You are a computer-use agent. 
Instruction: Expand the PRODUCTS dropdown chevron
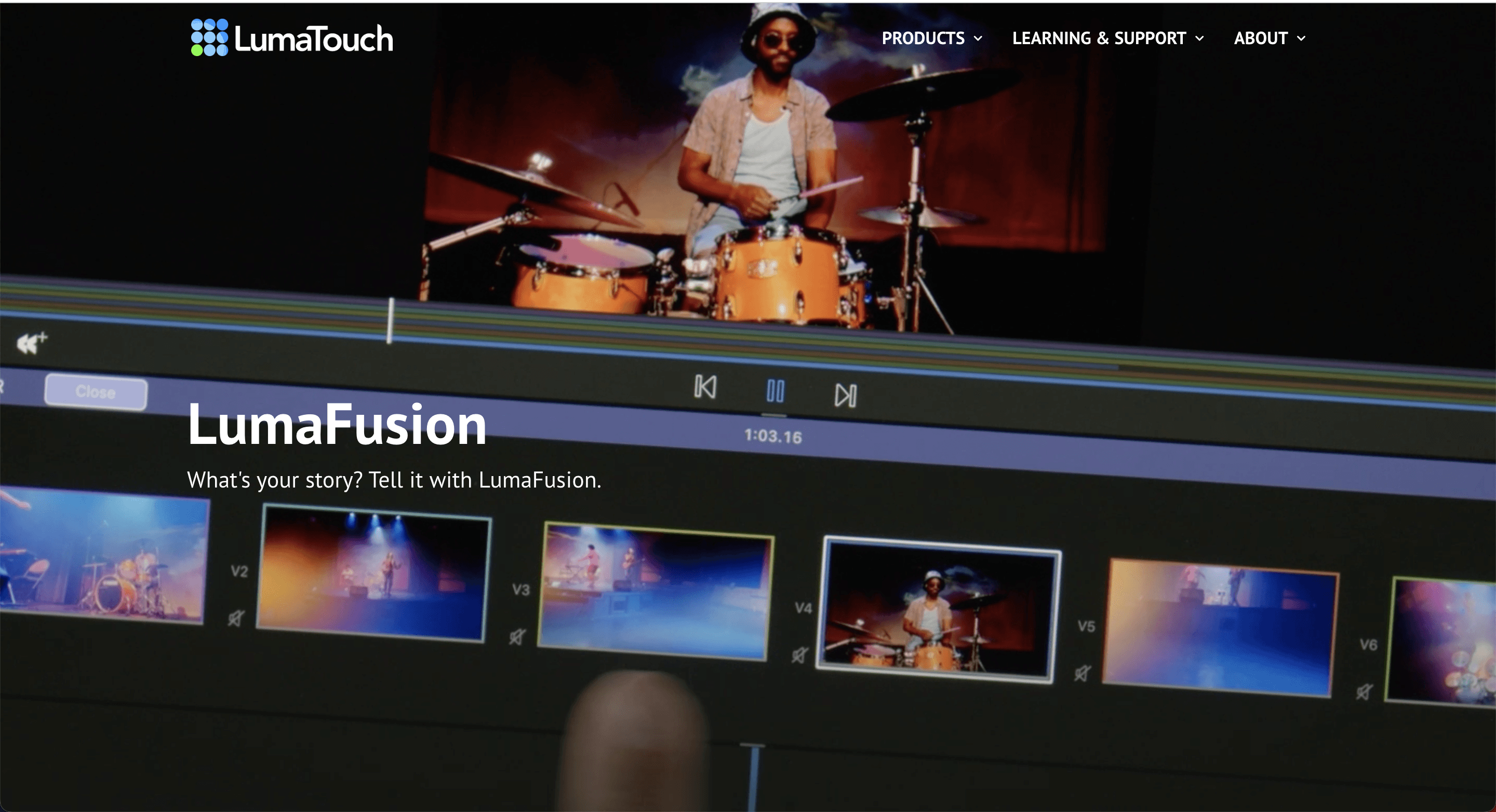pos(978,39)
